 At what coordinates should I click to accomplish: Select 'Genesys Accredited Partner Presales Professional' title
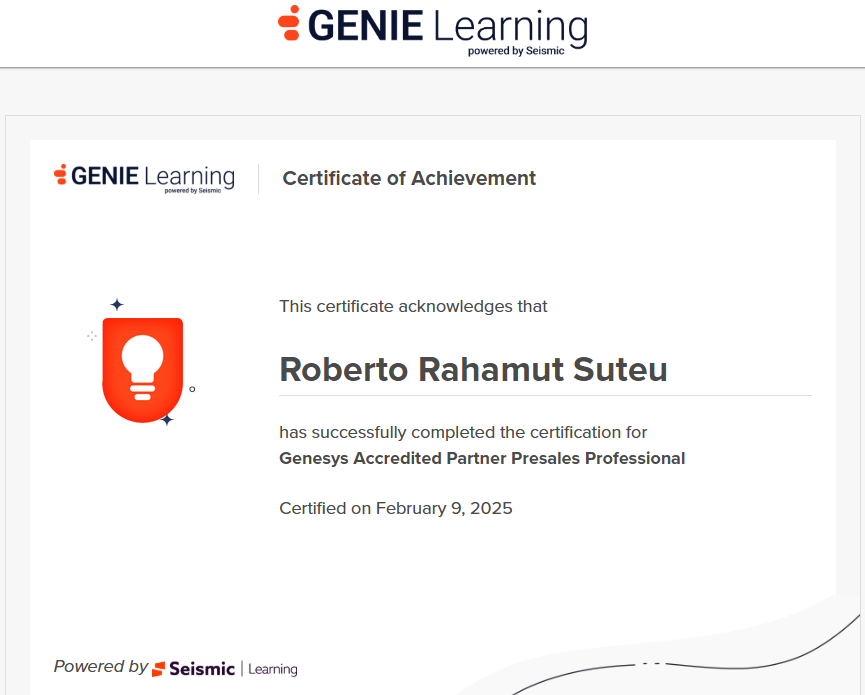point(482,458)
